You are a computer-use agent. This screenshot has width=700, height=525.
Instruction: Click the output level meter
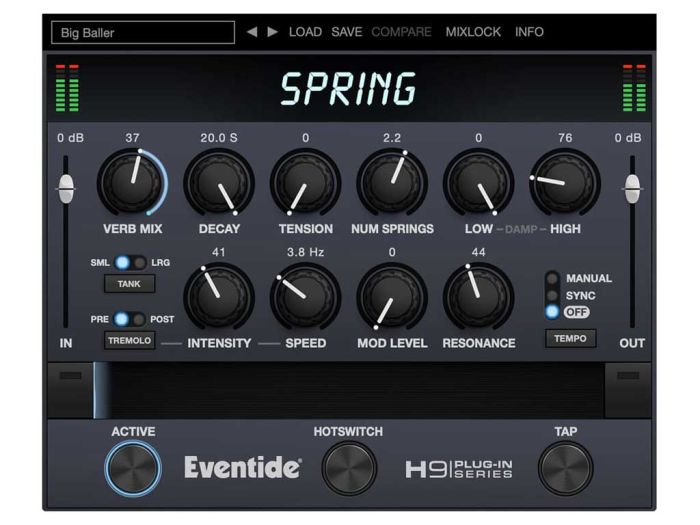coord(634,88)
